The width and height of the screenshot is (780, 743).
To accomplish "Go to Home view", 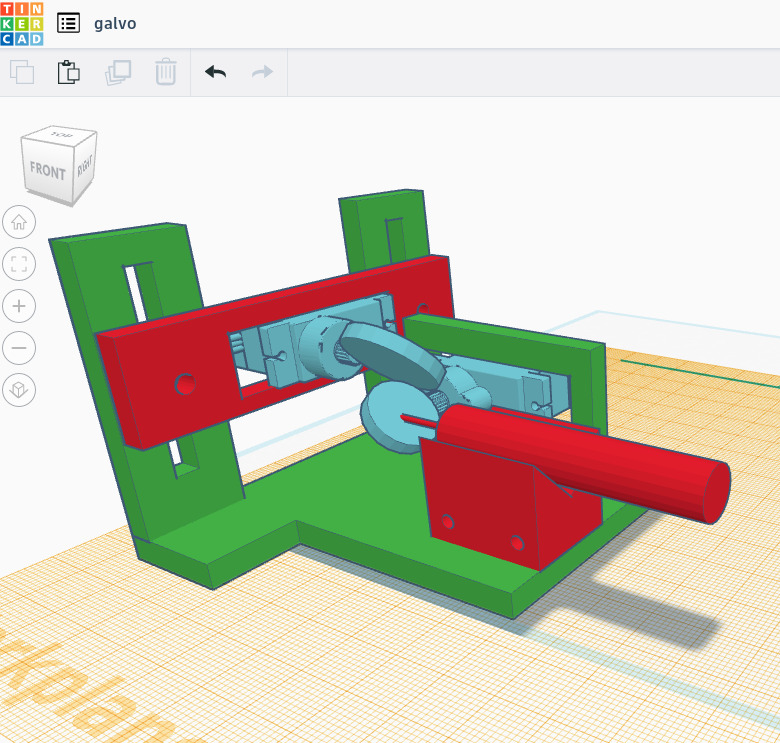I will pos(19,222).
